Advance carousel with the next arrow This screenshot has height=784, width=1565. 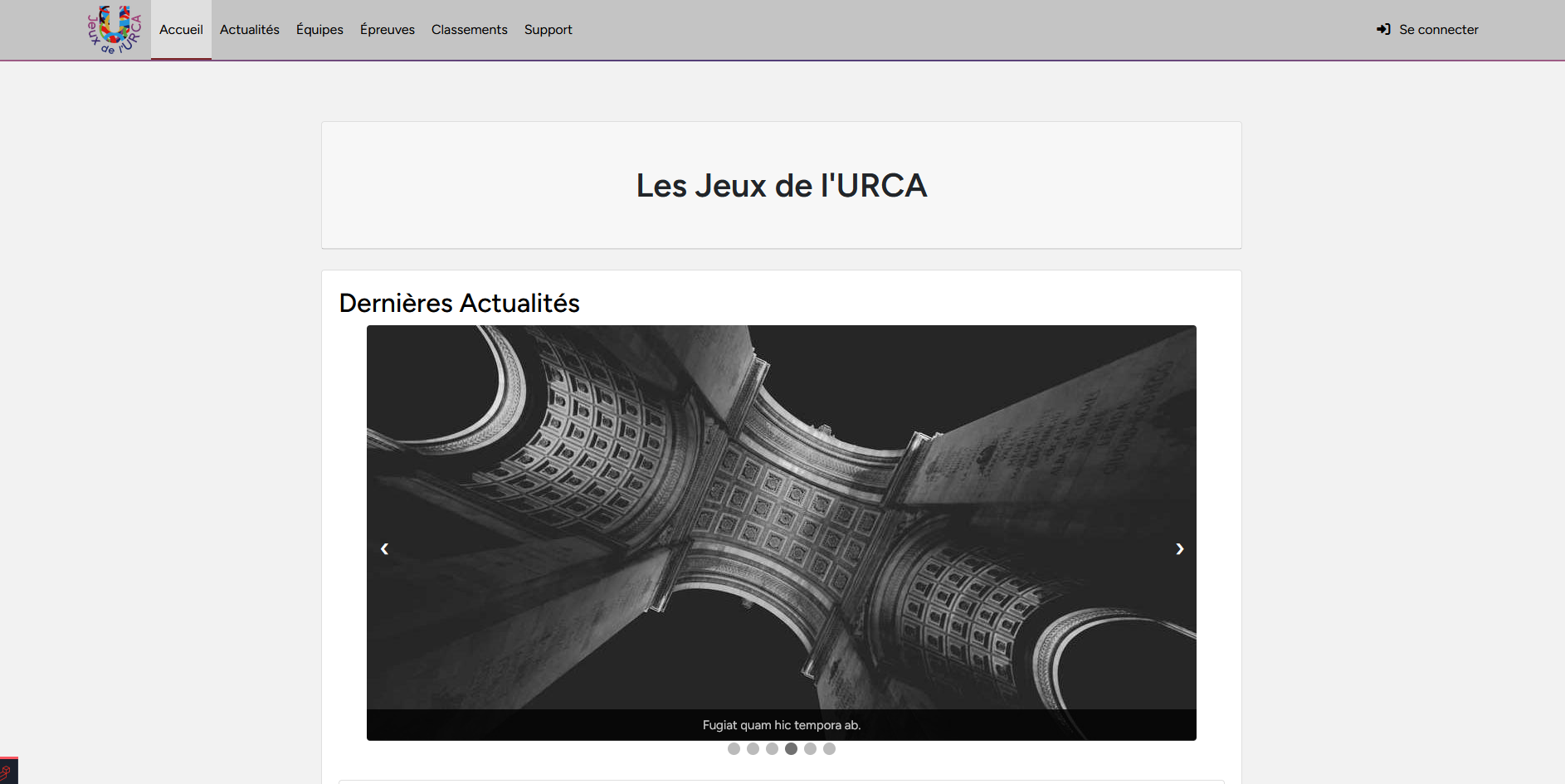[x=1179, y=548]
